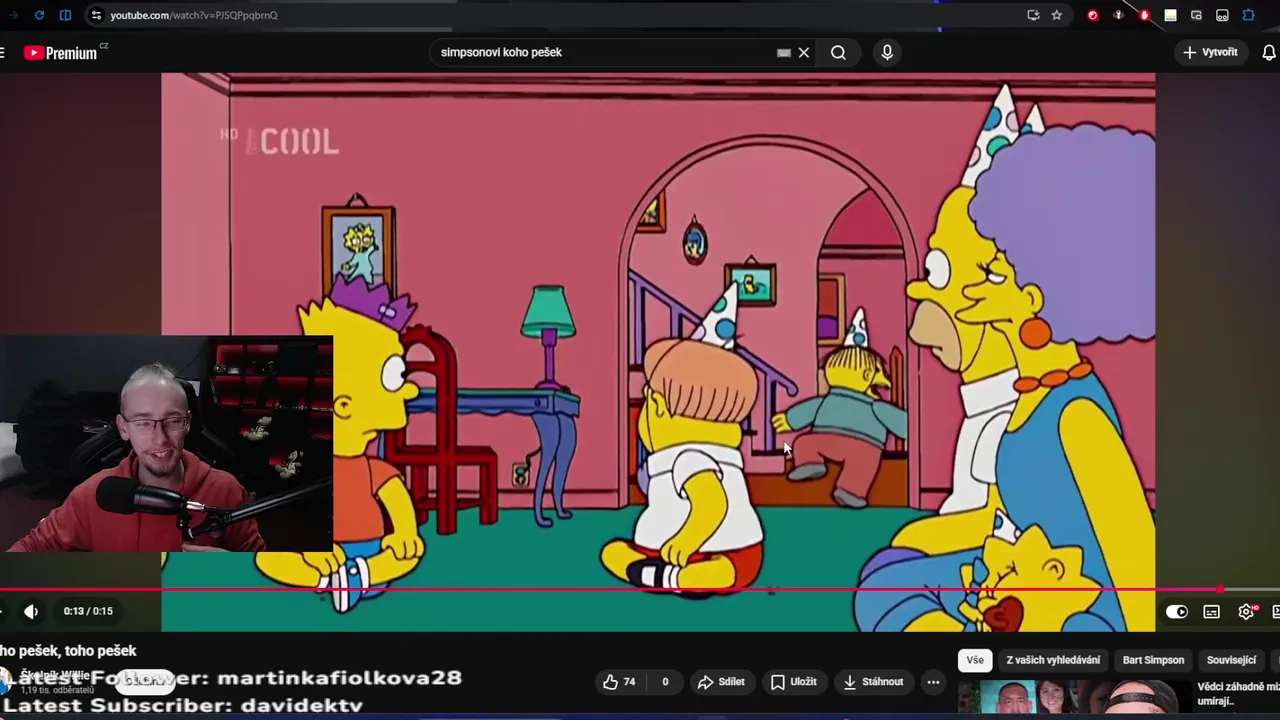Select the Bart Simpson chip
The image size is (1280, 720).
[1153, 660]
